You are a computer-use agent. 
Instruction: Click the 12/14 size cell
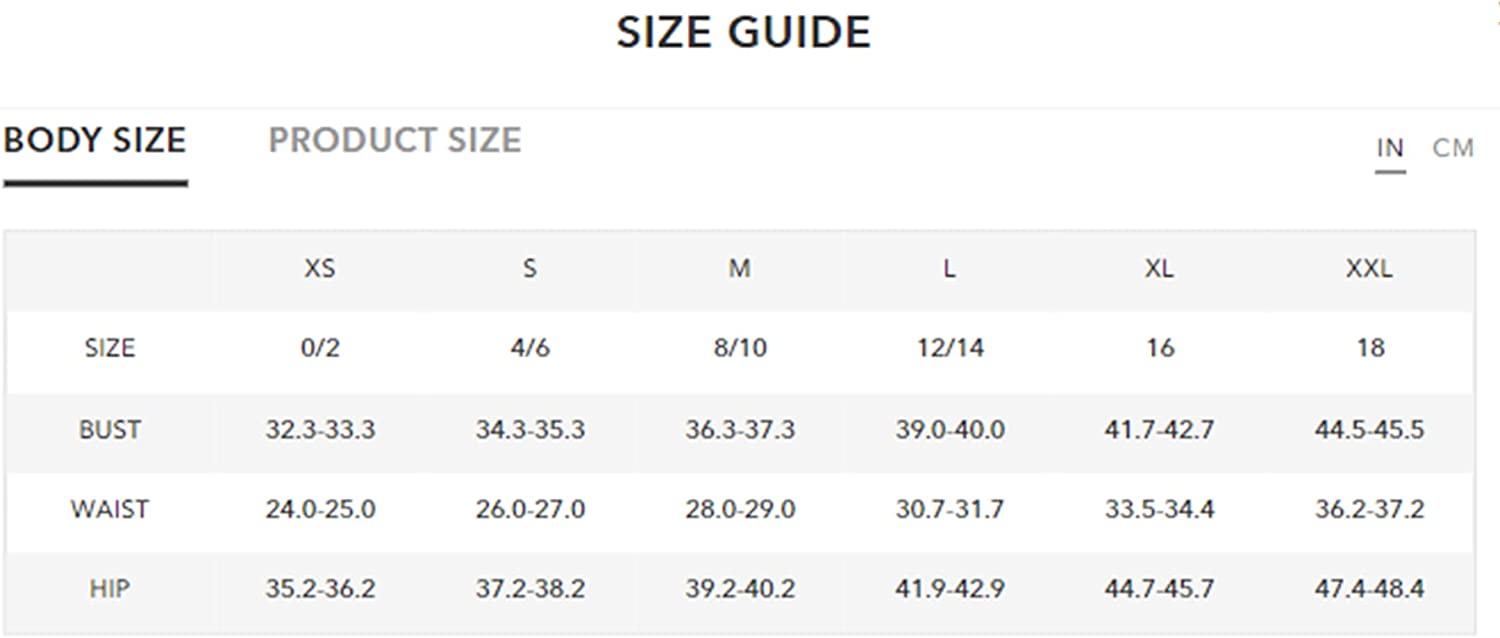[x=949, y=349]
